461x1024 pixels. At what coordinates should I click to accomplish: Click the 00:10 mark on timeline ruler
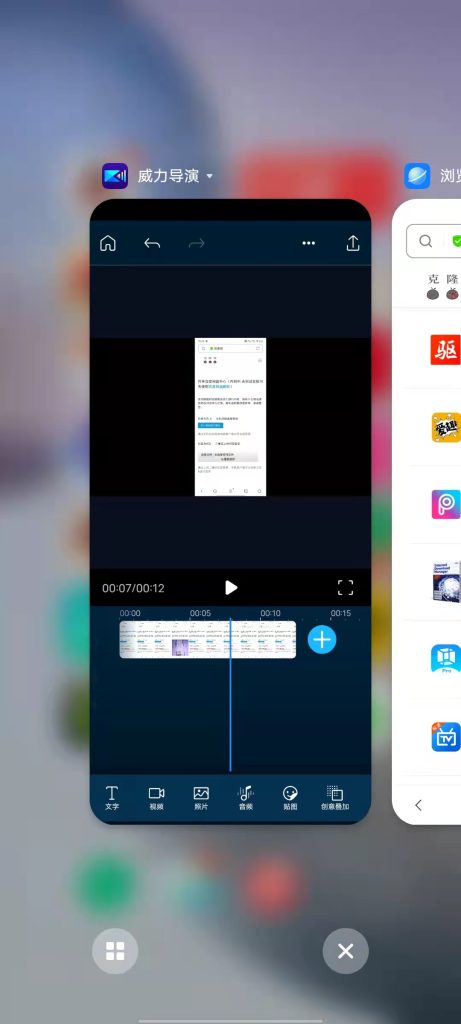(270, 613)
